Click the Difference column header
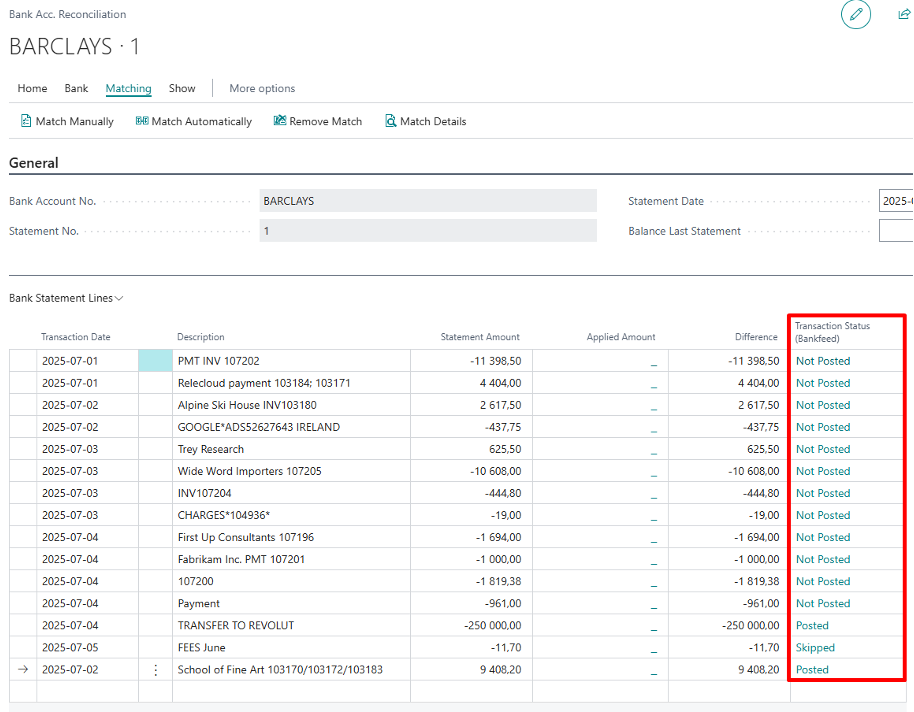This screenshot has width=914, height=712. [756, 337]
